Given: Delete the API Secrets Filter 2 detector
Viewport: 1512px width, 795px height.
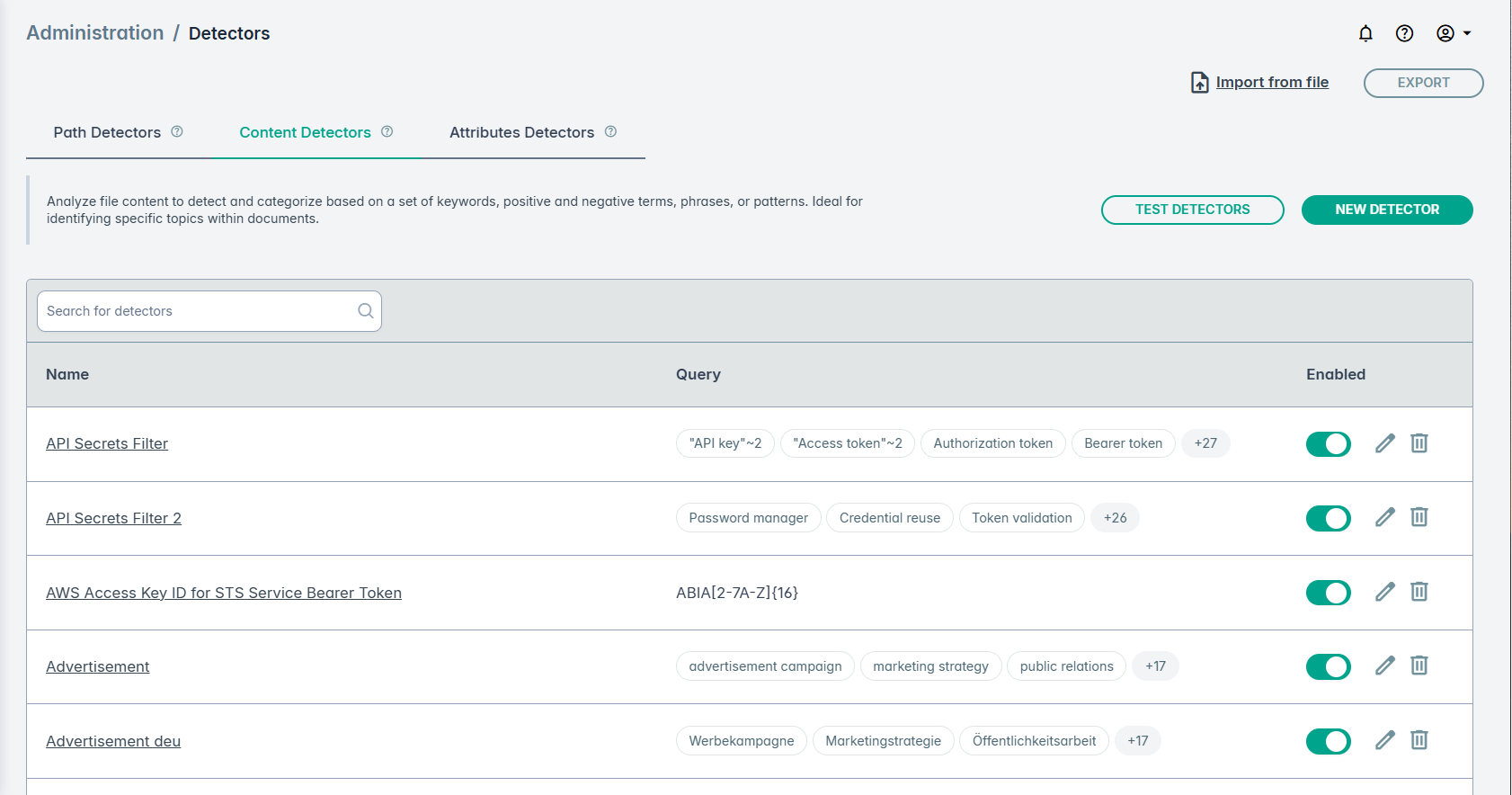Looking at the screenshot, I should coord(1419,517).
